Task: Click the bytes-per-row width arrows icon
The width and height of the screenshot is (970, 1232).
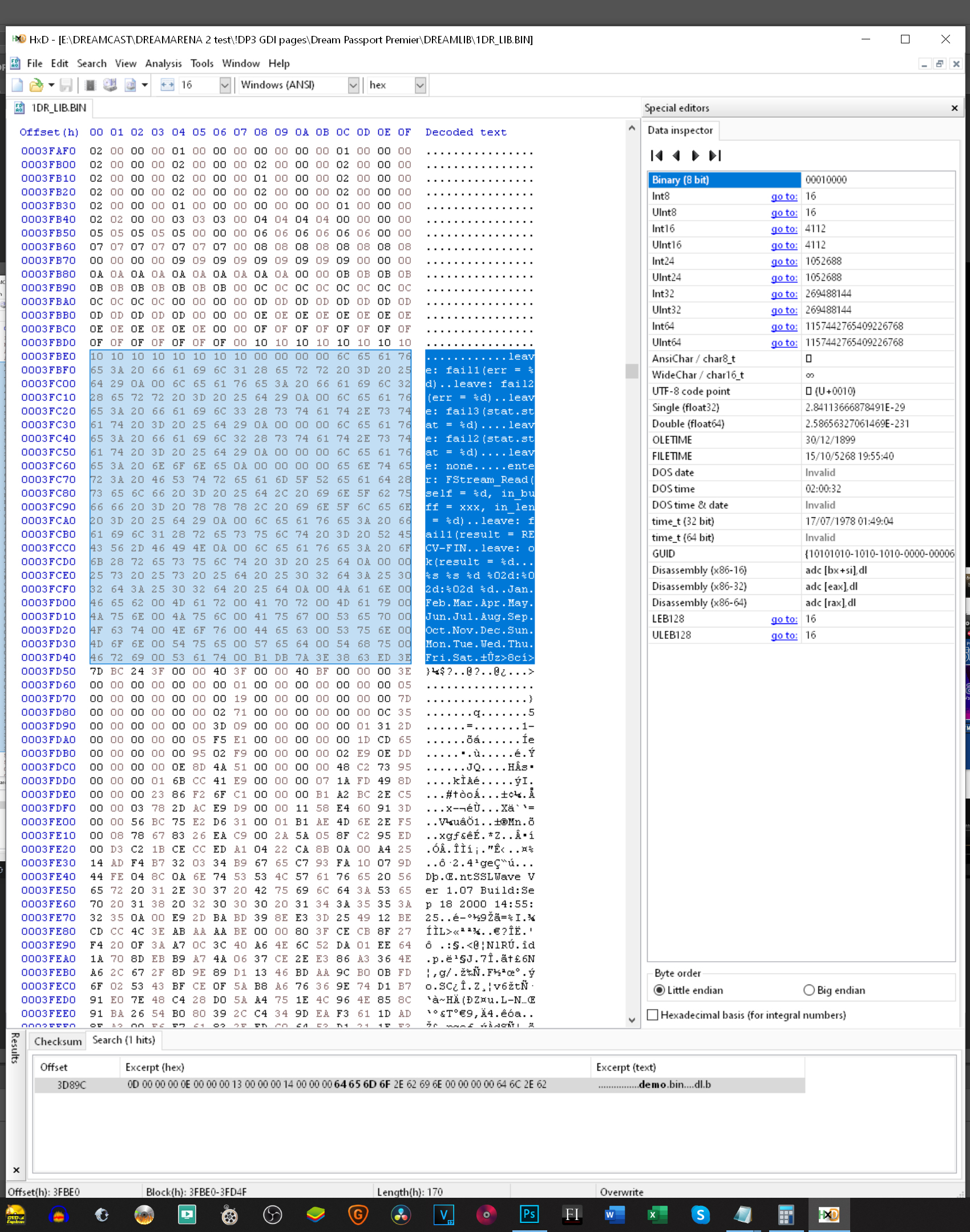Action: (x=167, y=86)
